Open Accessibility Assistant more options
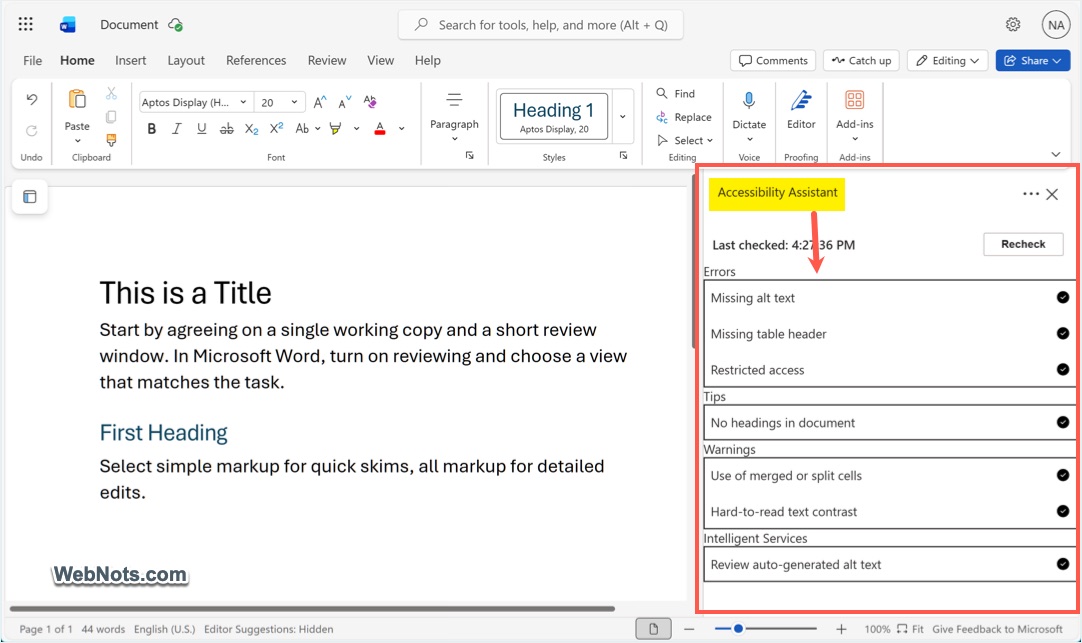 tap(1030, 194)
